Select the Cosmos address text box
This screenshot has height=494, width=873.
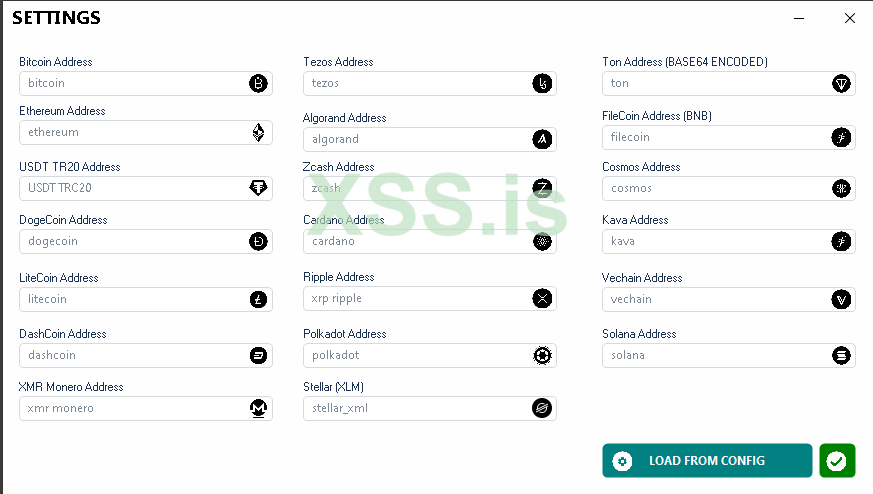pyautogui.click(x=716, y=187)
